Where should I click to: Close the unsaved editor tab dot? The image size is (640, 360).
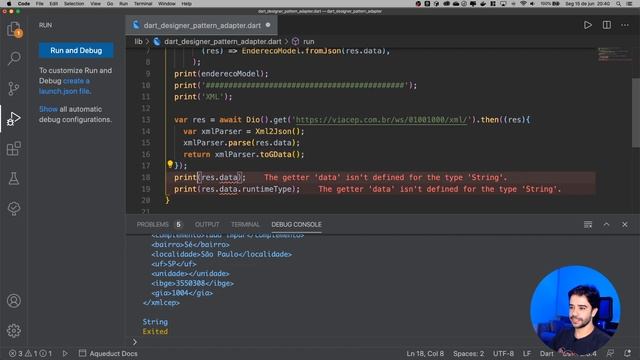(x=268, y=25)
